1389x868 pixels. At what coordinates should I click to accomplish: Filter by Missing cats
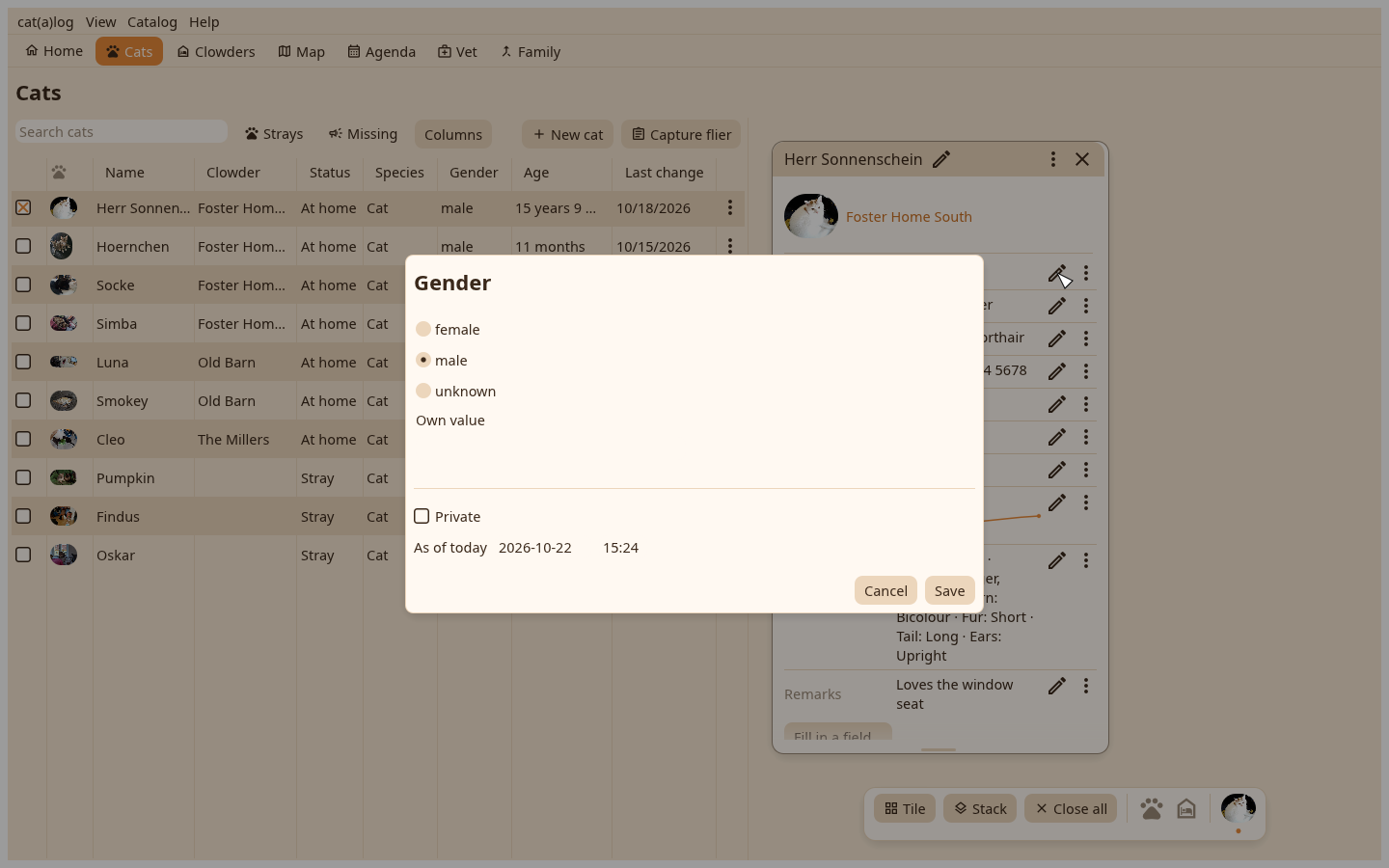point(363,134)
